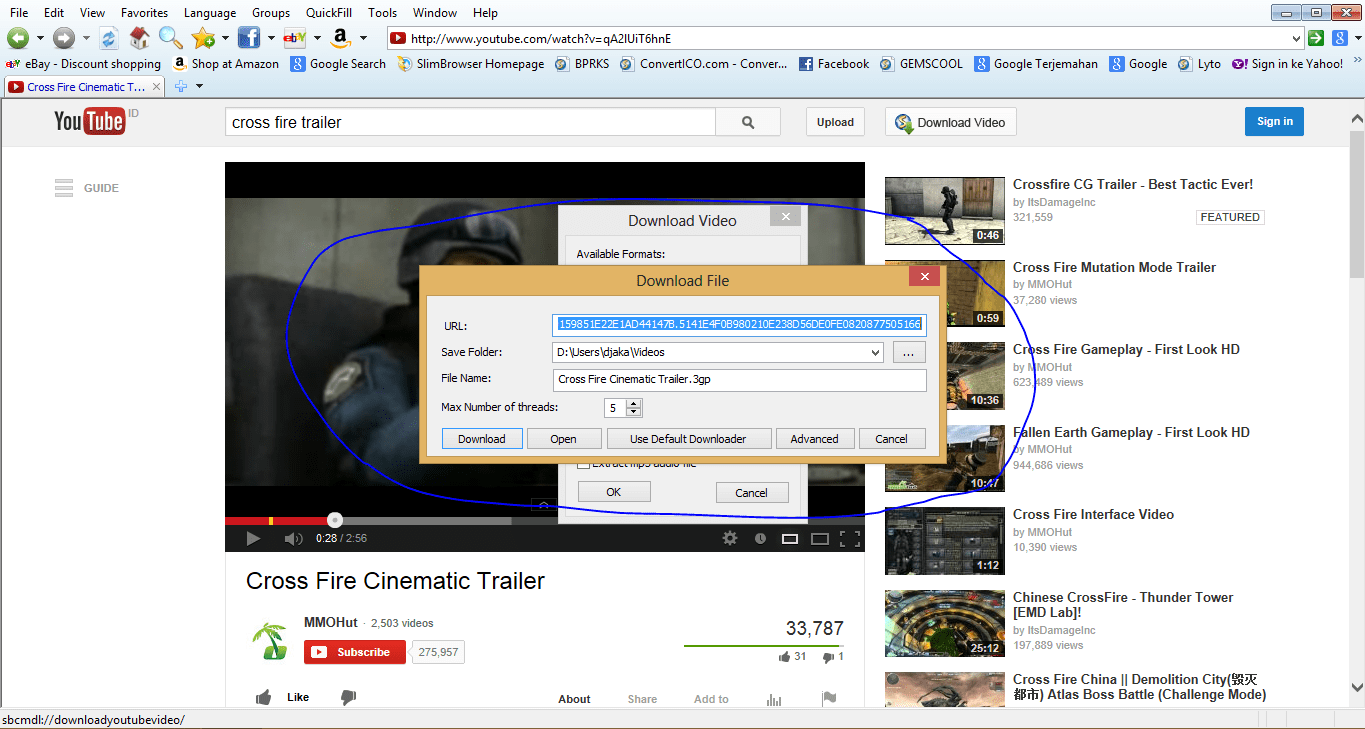Image resolution: width=1365 pixels, height=729 pixels.
Task: Select the Cross Fire Cinematic browser tab
Action: click(80, 86)
